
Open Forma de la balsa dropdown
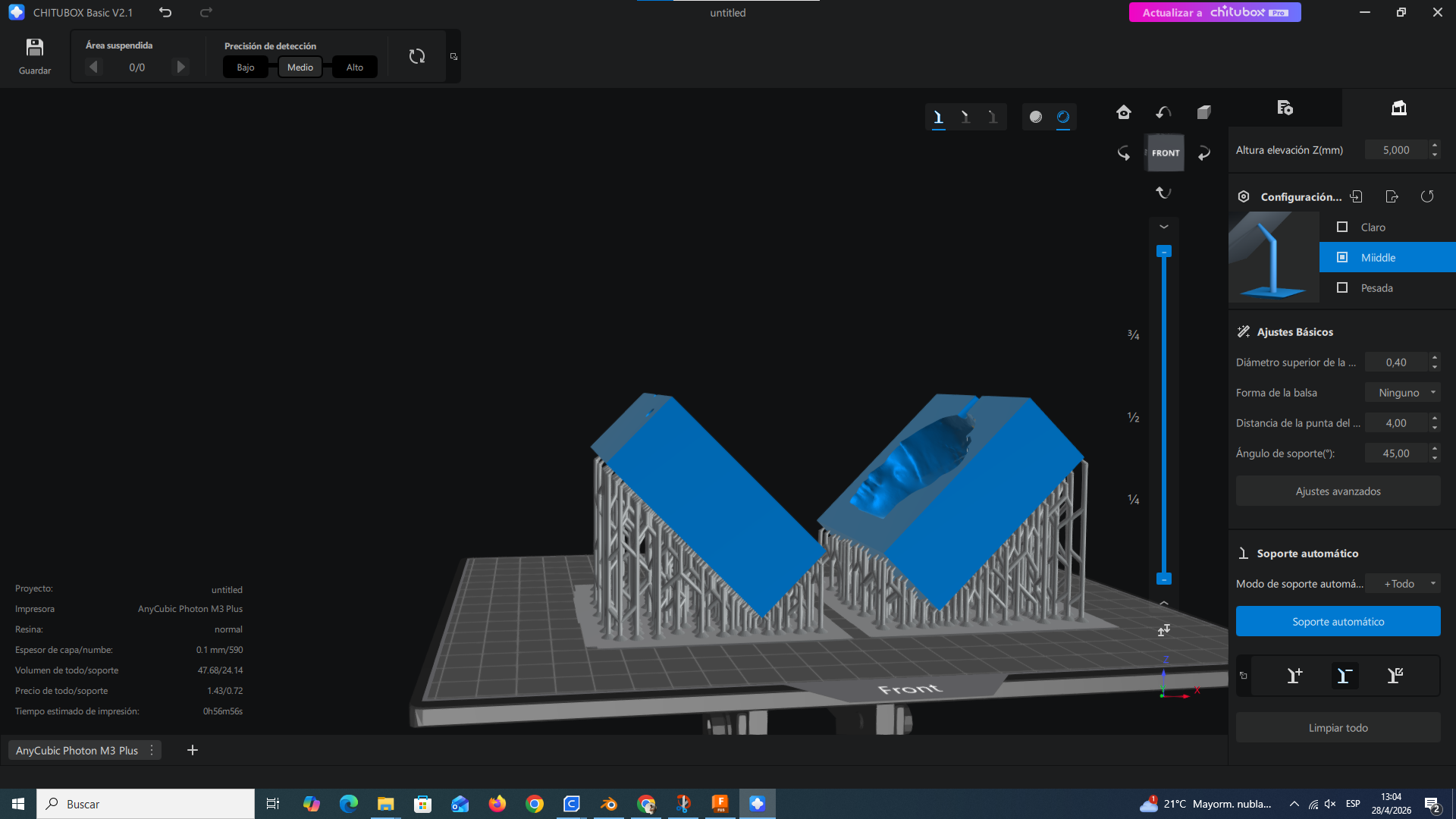(x=1403, y=393)
